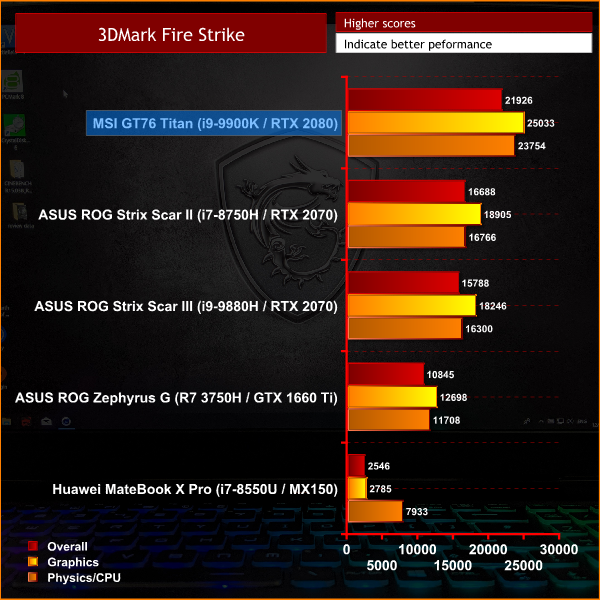The image size is (600, 600).
Task: Click the '3DMark Fire Strike' chart title
Action: 171,35
